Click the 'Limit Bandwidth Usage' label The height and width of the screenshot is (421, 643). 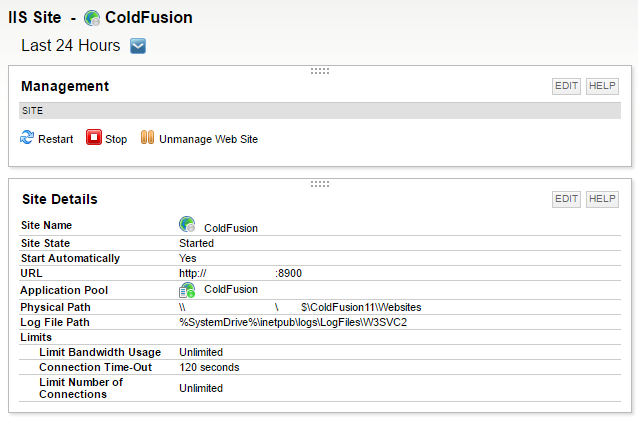[100, 353]
